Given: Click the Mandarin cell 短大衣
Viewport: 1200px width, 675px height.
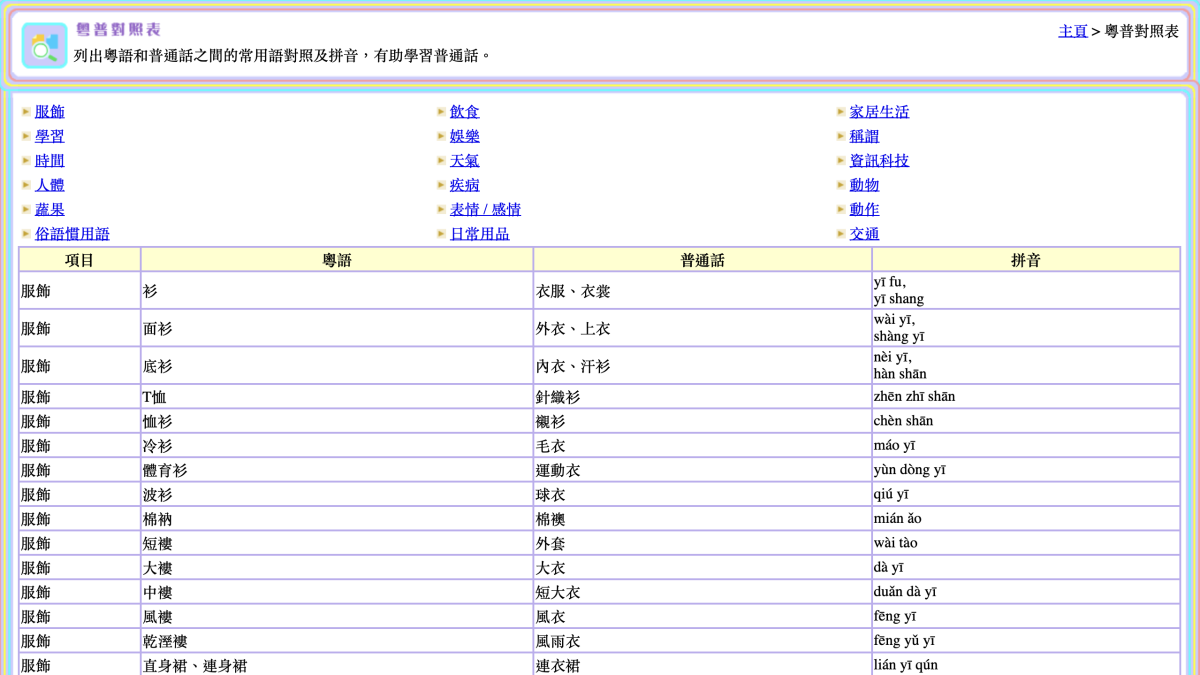Looking at the screenshot, I should [703, 592].
